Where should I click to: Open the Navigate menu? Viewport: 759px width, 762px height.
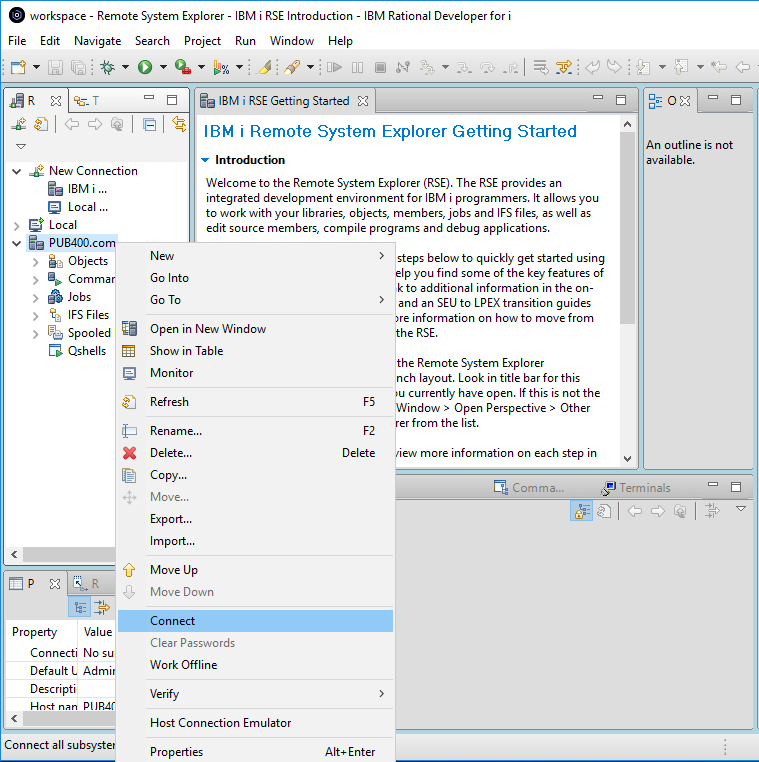97,41
